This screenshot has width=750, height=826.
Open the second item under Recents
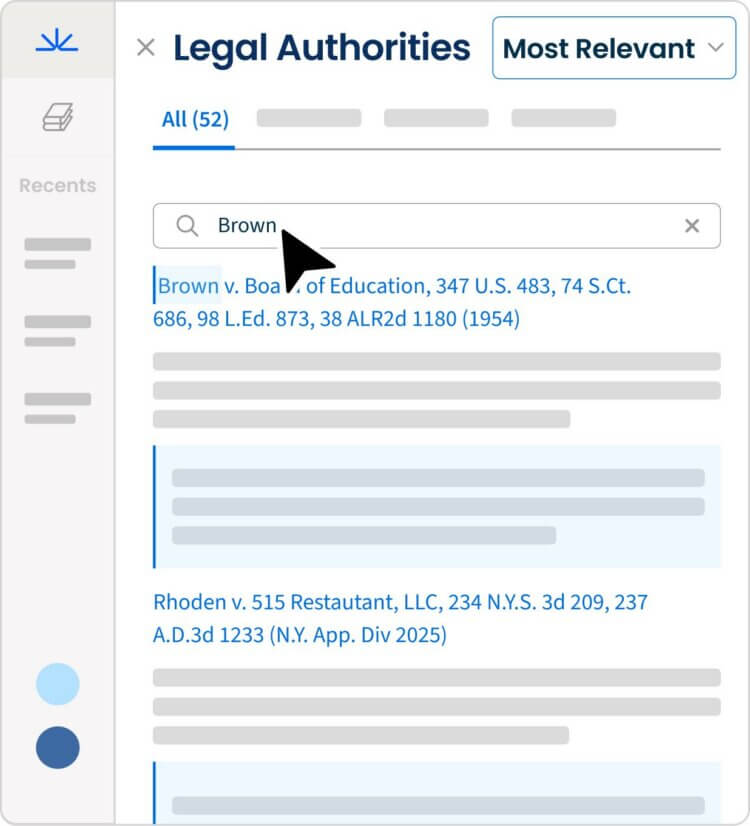tap(57, 331)
